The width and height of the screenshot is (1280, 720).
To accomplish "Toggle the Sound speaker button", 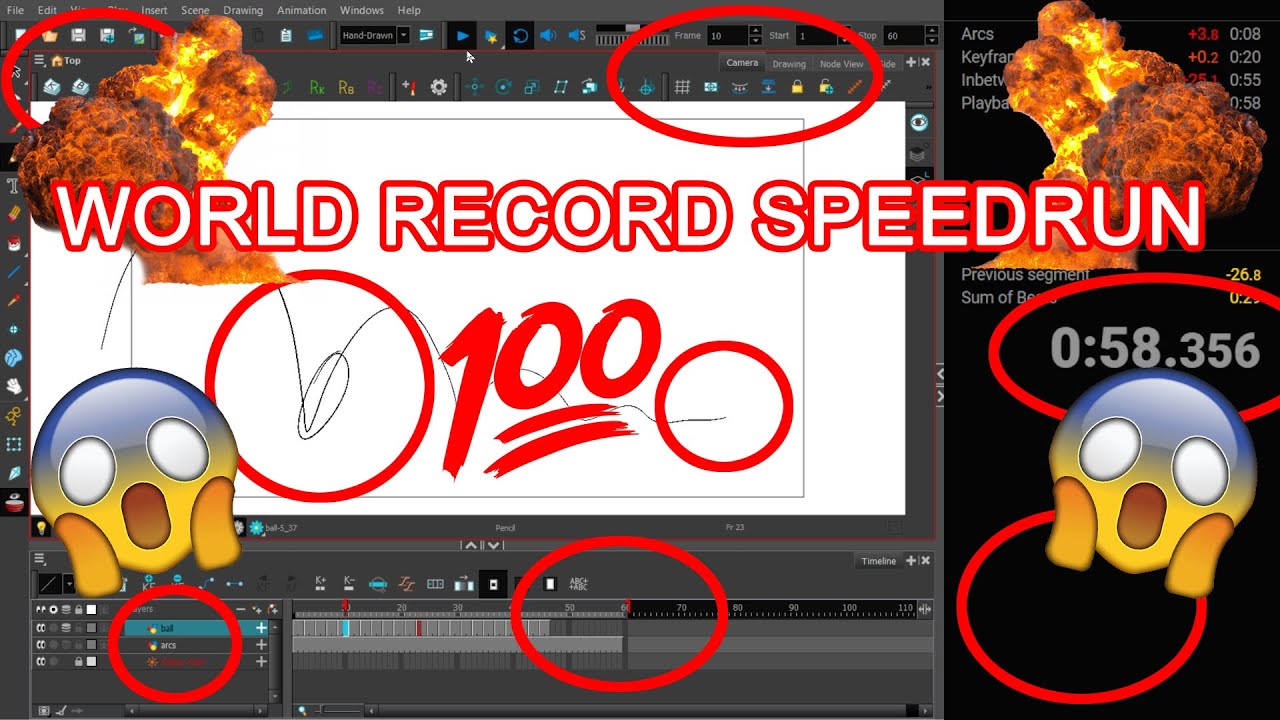I will click(548, 36).
